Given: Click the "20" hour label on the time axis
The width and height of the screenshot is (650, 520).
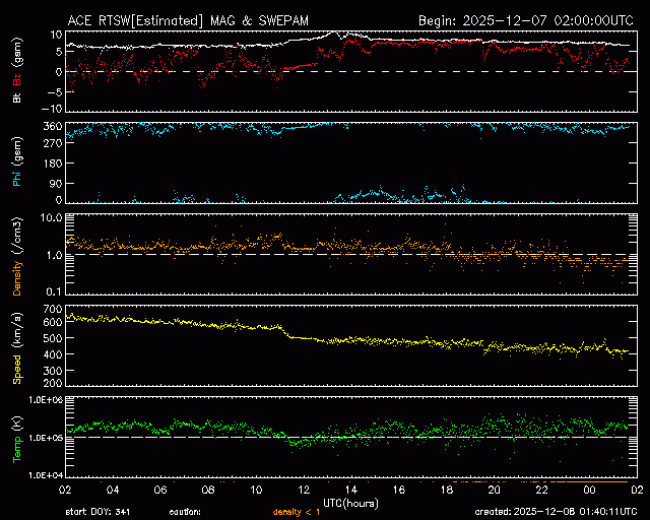Looking at the screenshot, I should pos(495,490).
